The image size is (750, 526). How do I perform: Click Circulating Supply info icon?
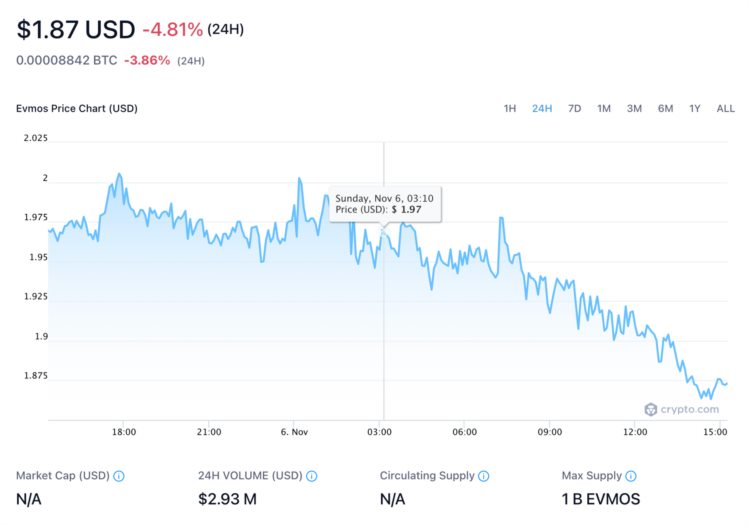pos(484,477)
